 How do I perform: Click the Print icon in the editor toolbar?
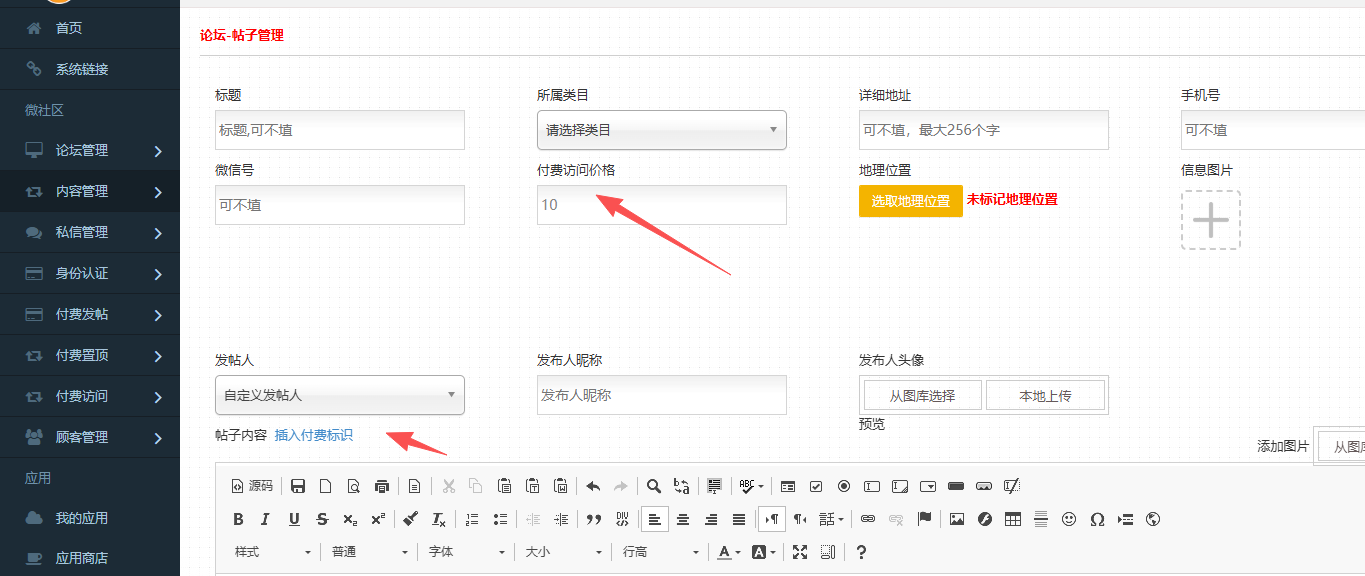click(x=381, y=486)
